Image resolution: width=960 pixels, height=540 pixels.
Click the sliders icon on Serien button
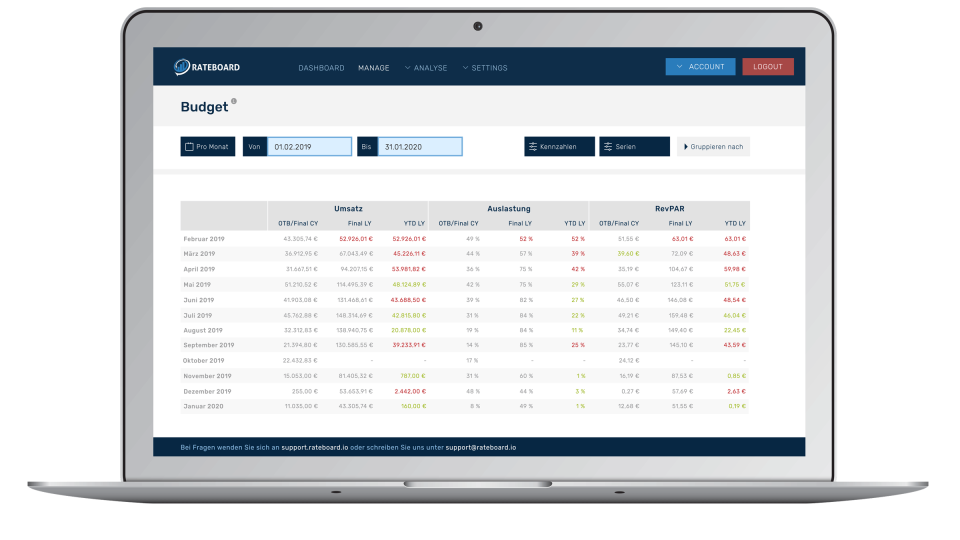[608, 147]
